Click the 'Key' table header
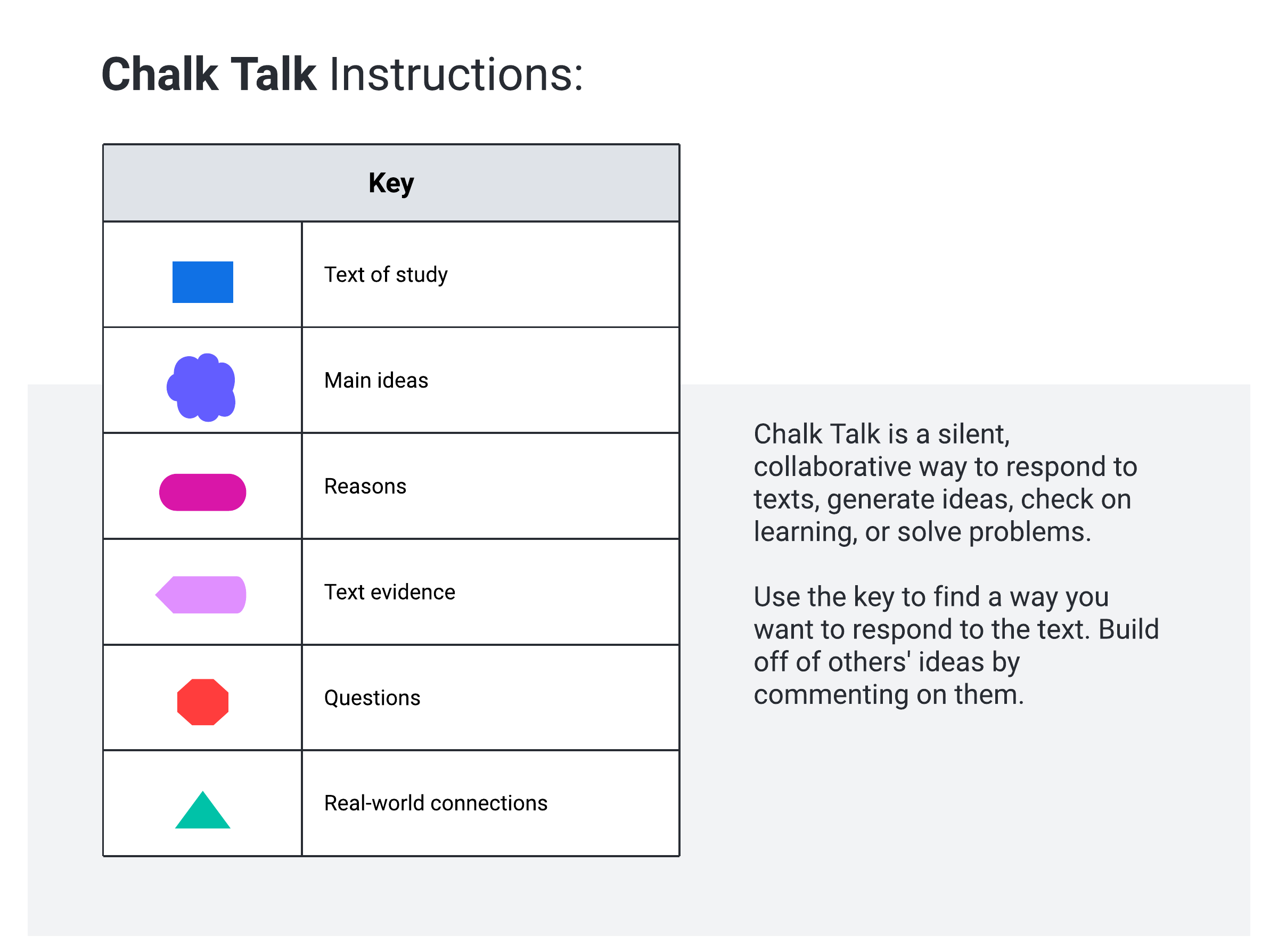 point(391,183)
